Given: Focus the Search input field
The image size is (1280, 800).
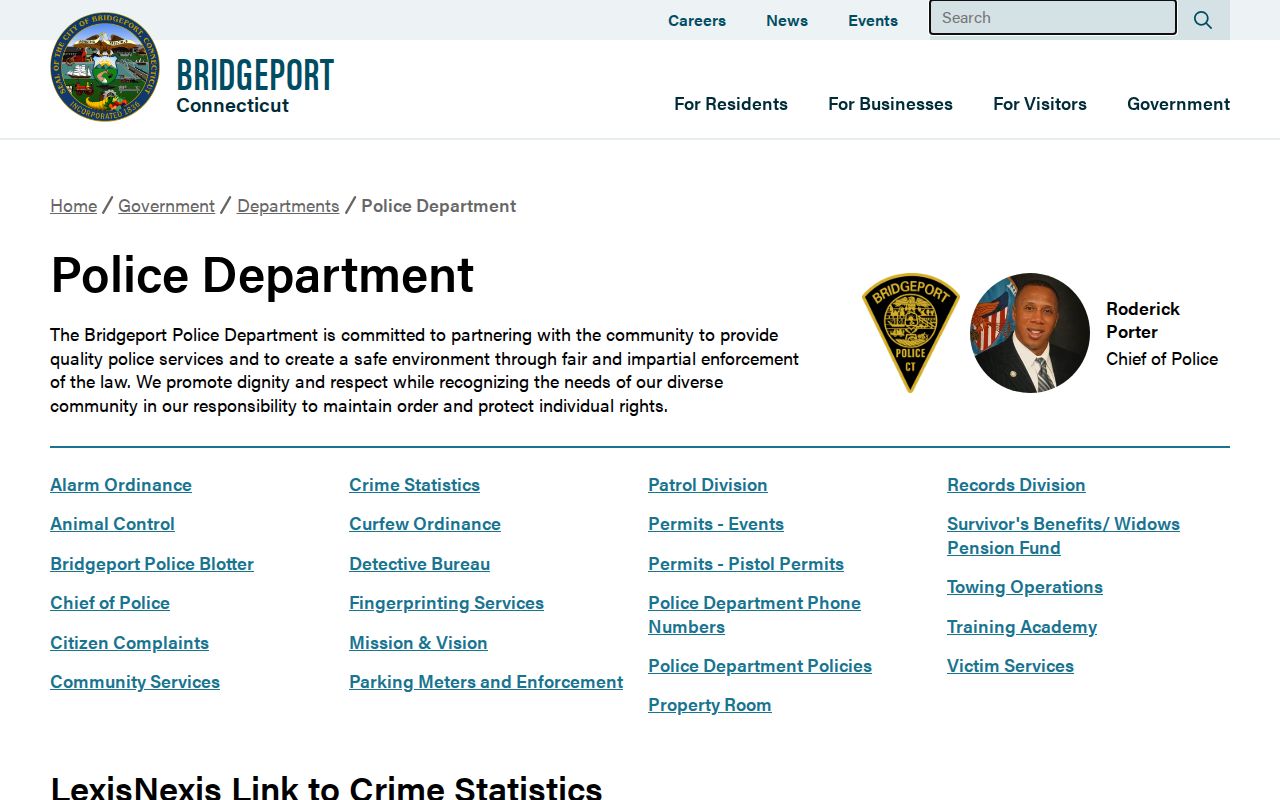Looking at the screenshot, I should pyautogui.click(x=1053, y=18).
